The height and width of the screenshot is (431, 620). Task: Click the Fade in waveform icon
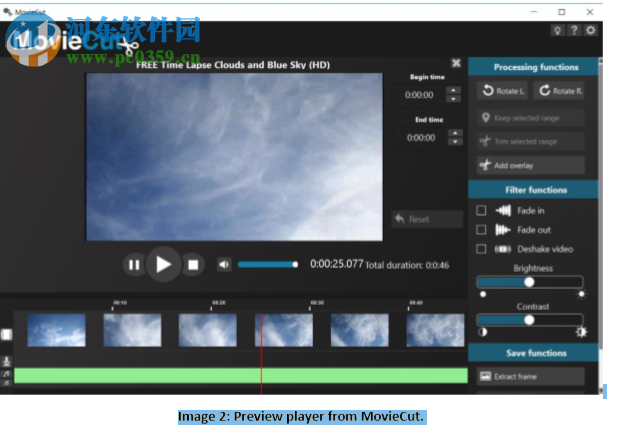[x=503, y=210]
